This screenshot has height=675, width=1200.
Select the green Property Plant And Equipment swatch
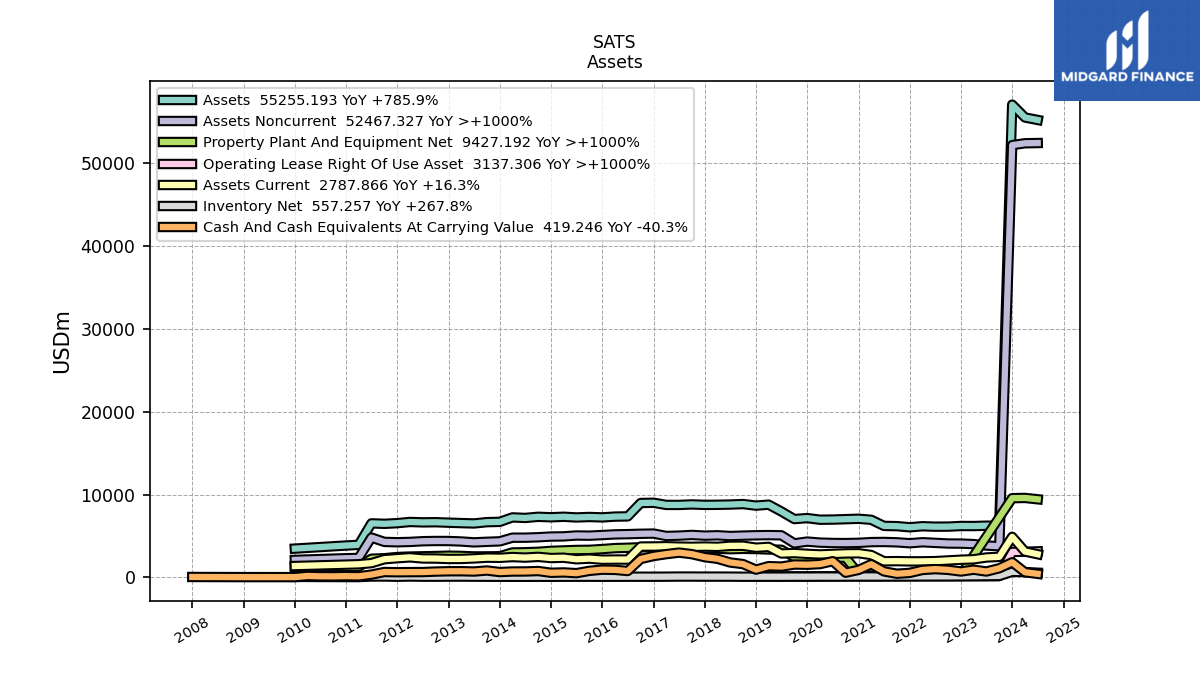[179, 142]
